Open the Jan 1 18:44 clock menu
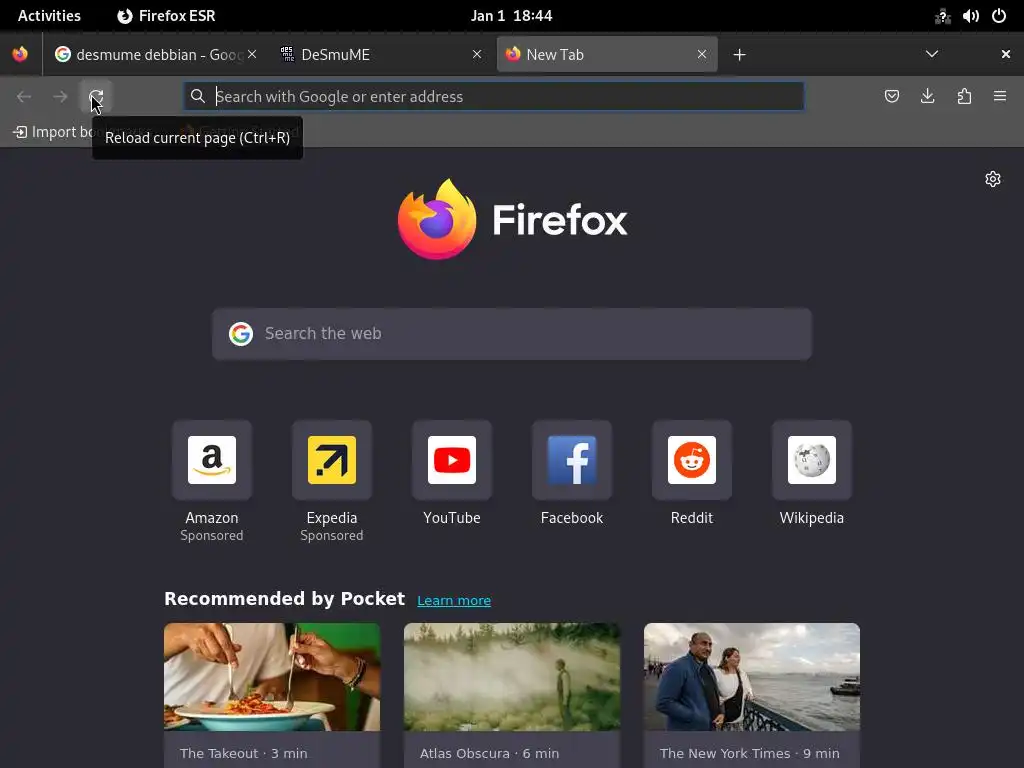This screenshot has height=768, width=1024. [x=512, y=16]
